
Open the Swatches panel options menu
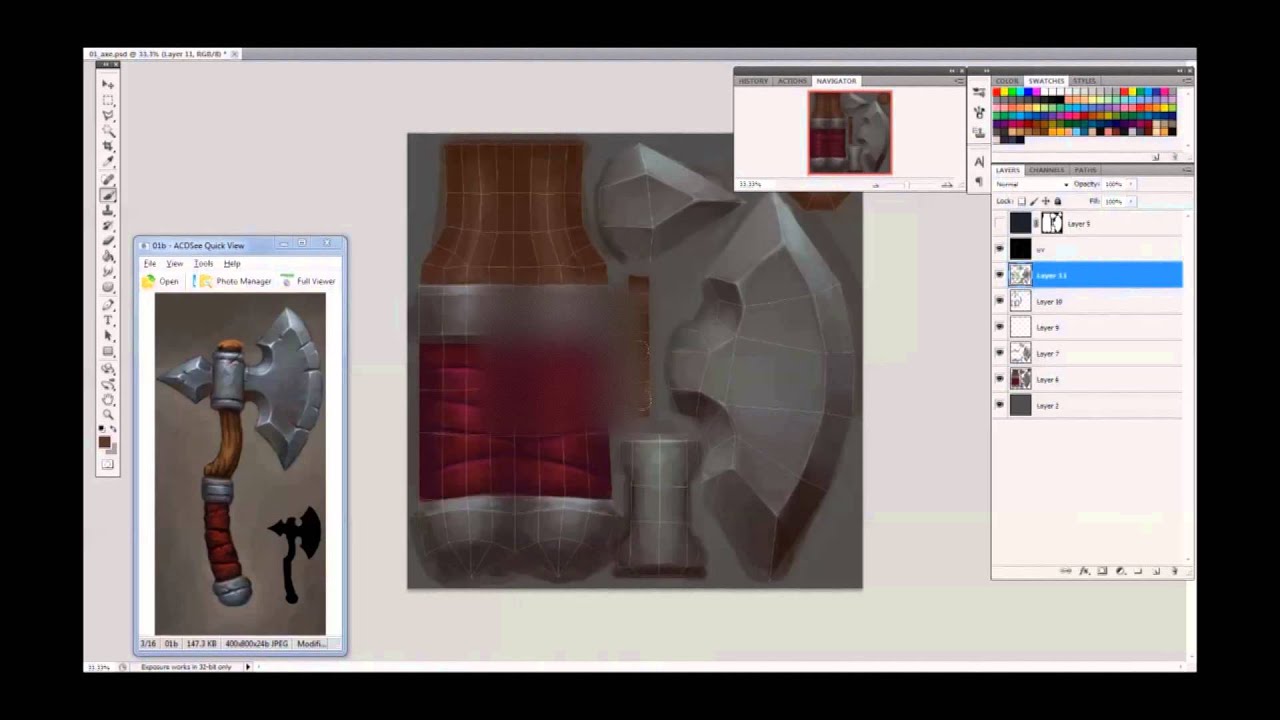click(x=1187, y=81)
